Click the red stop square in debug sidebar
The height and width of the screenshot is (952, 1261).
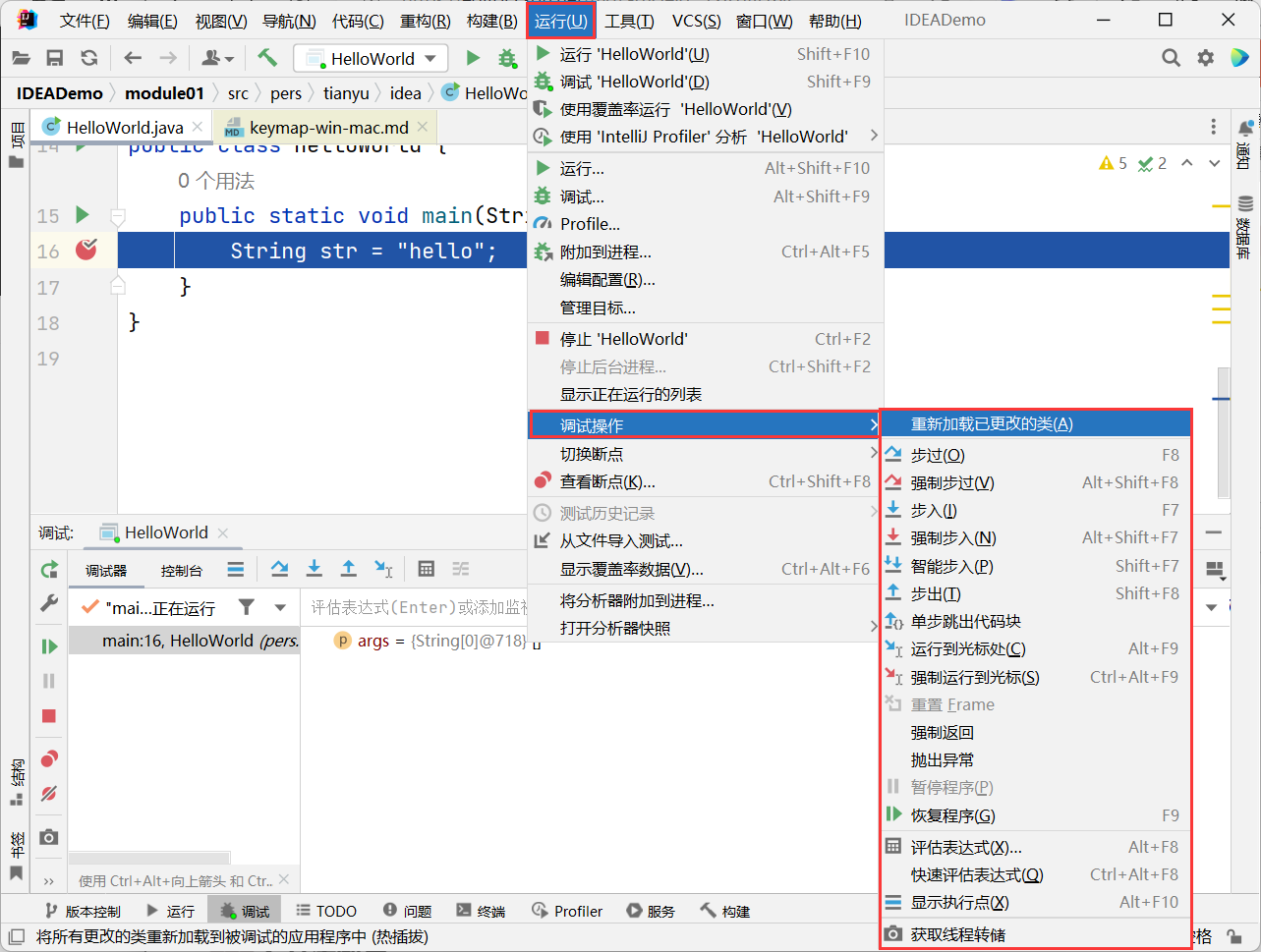pos(49,716)
